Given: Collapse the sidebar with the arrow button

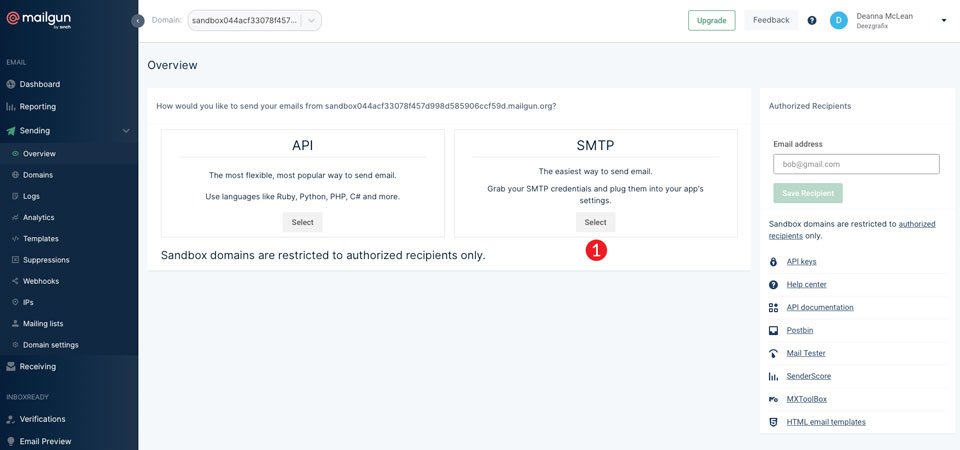Looking at the screenshot, I should pyautogui.click(x=138, y=20).
